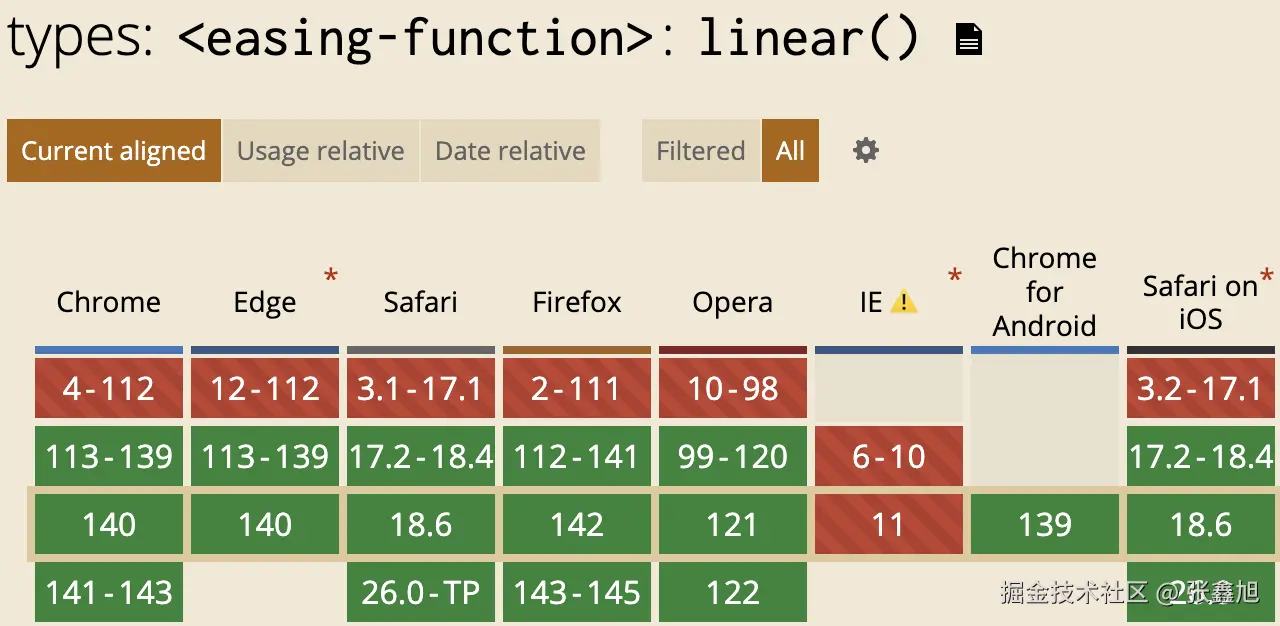Select the Current aligned view
1280x626 pixels.
pos(113,151)
